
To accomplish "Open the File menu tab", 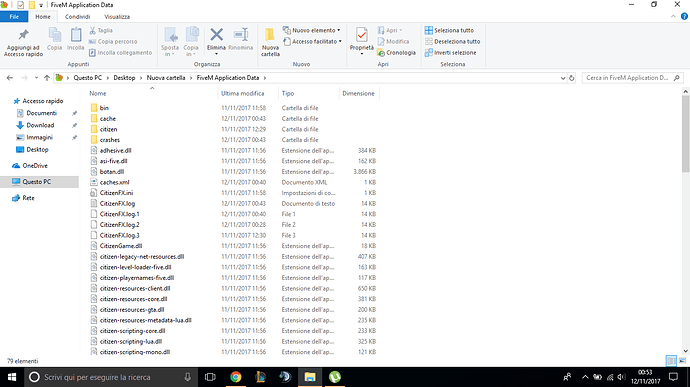I will tap(14, 17).
